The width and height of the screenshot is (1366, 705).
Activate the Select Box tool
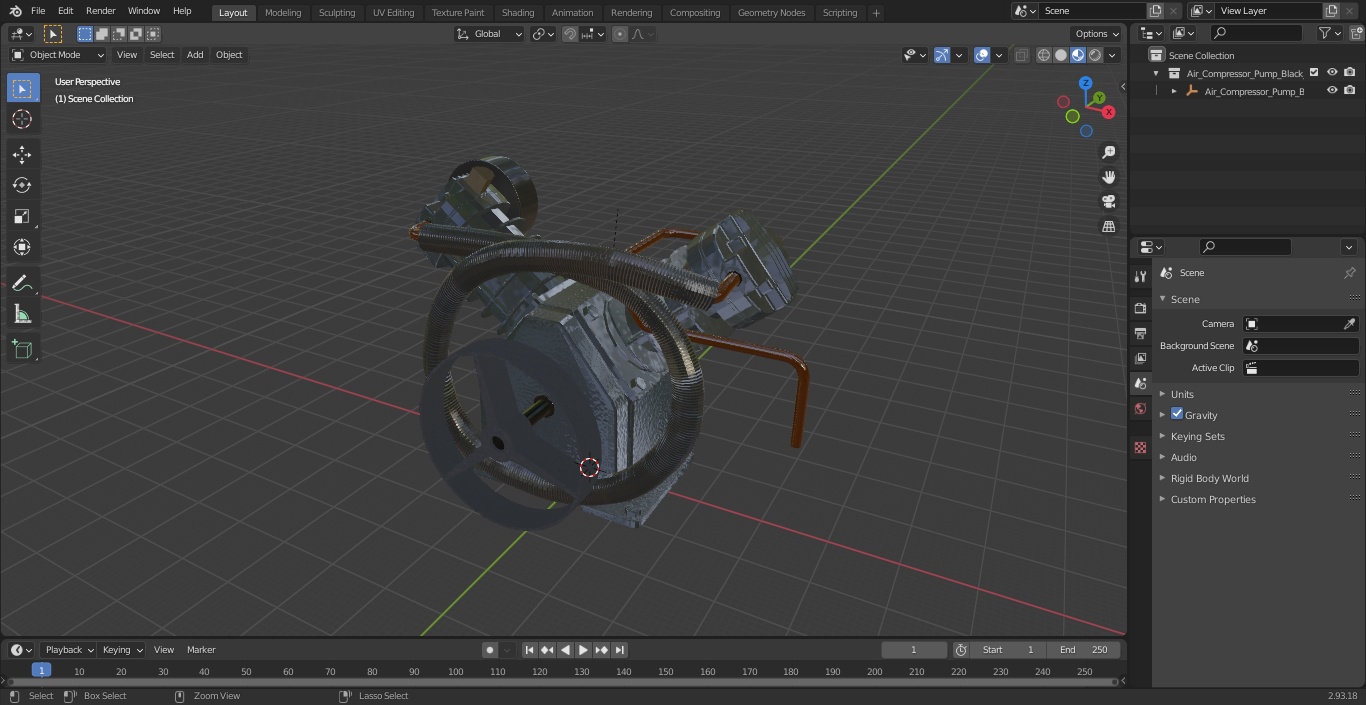(x=22, y=88)
